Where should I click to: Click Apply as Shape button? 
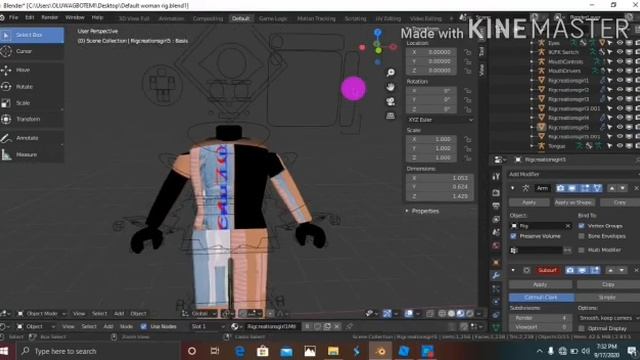pyautogui.click(x=574, y=202)
